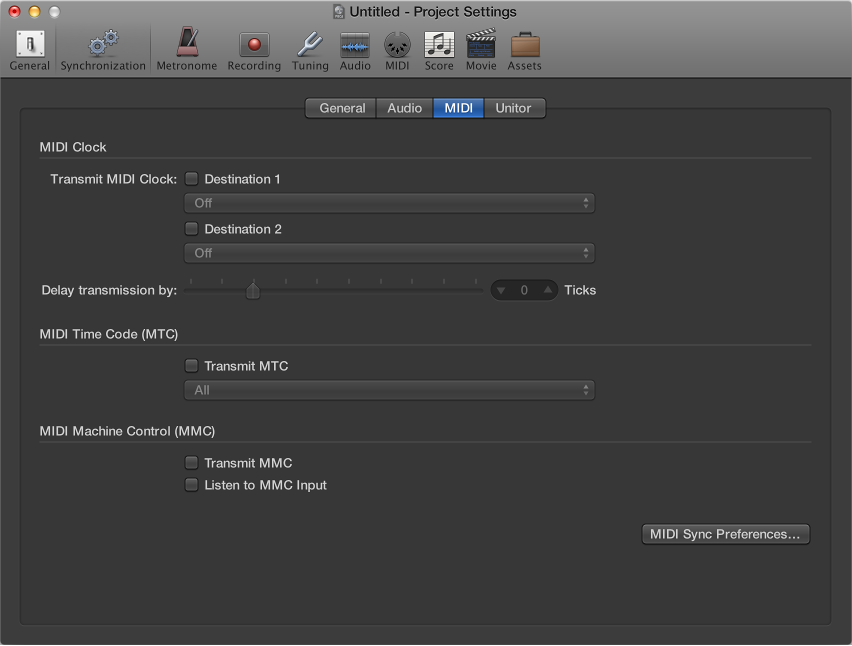
Task: Open the Recording settings icon
Action: pos(253,44)
